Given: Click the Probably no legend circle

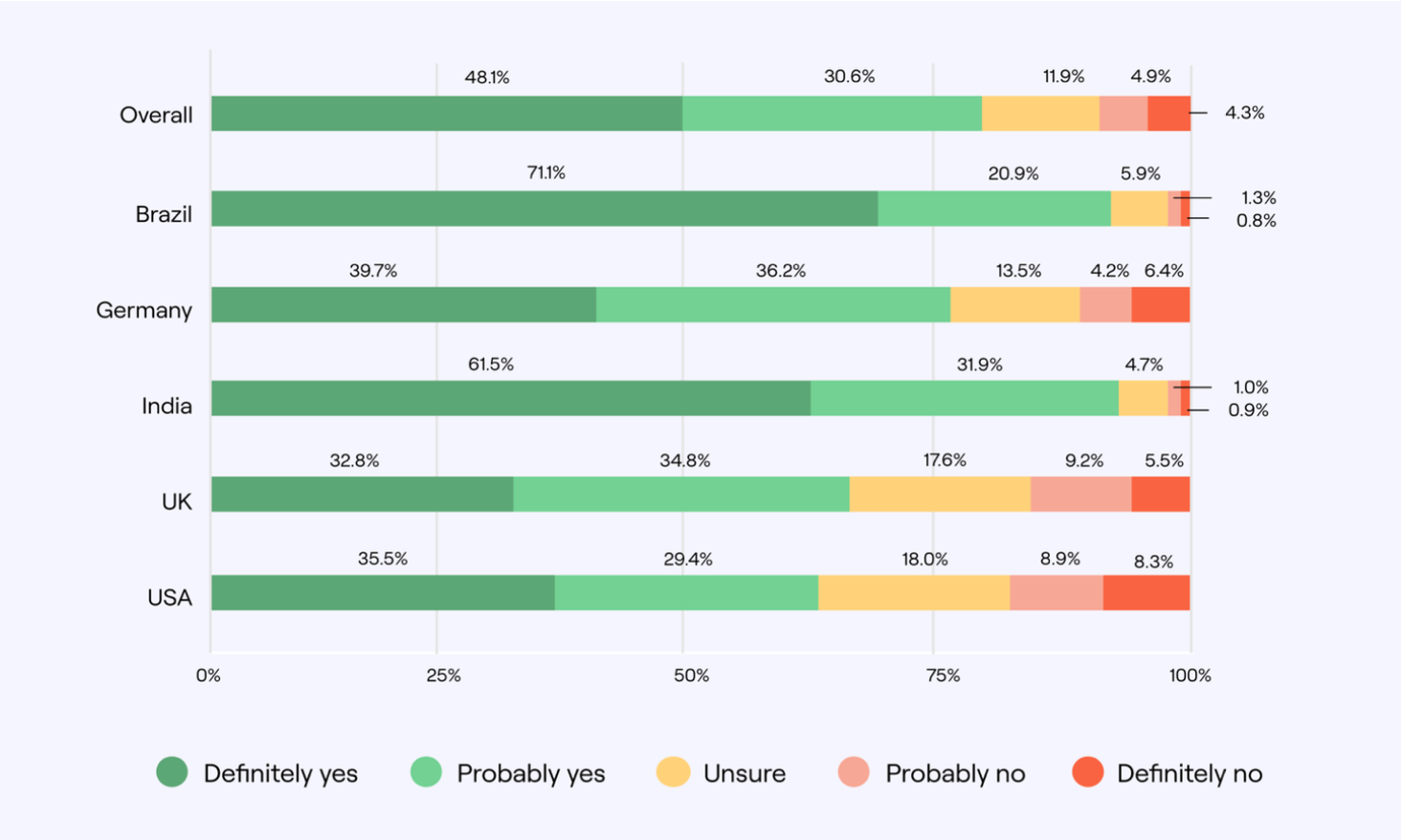Looking at the screenshot, I should click(x=854, y=772).
